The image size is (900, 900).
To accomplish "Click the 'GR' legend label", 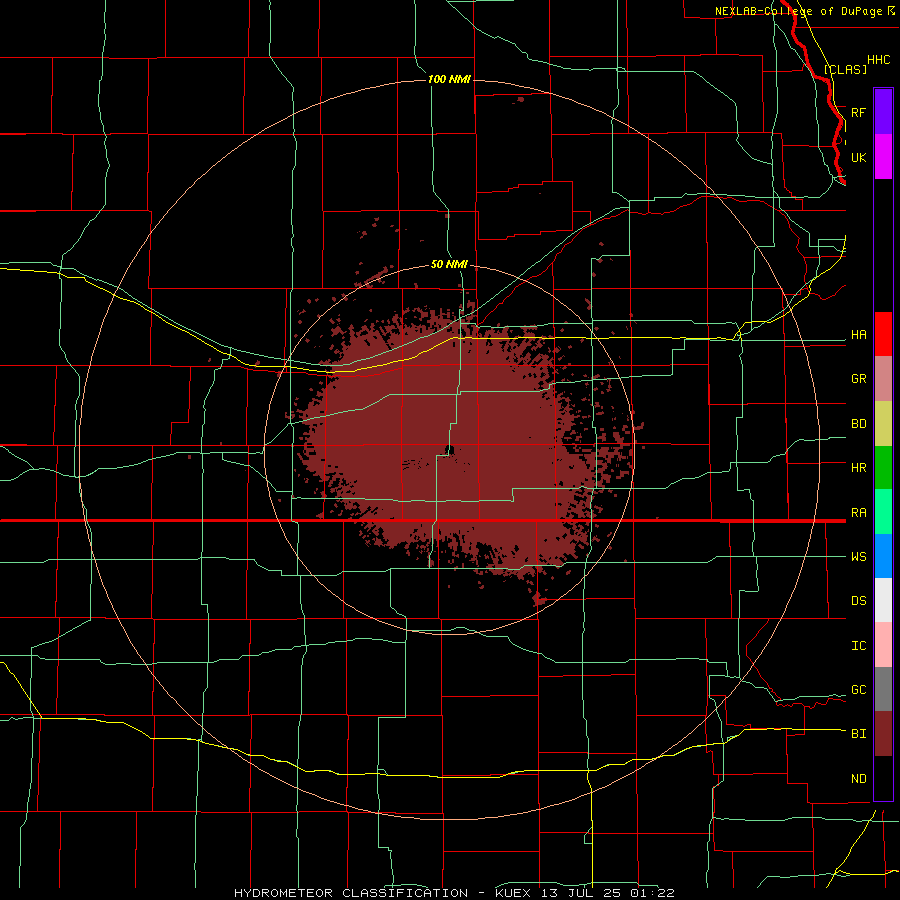I will pyautogui.click(x=858, y=379).
